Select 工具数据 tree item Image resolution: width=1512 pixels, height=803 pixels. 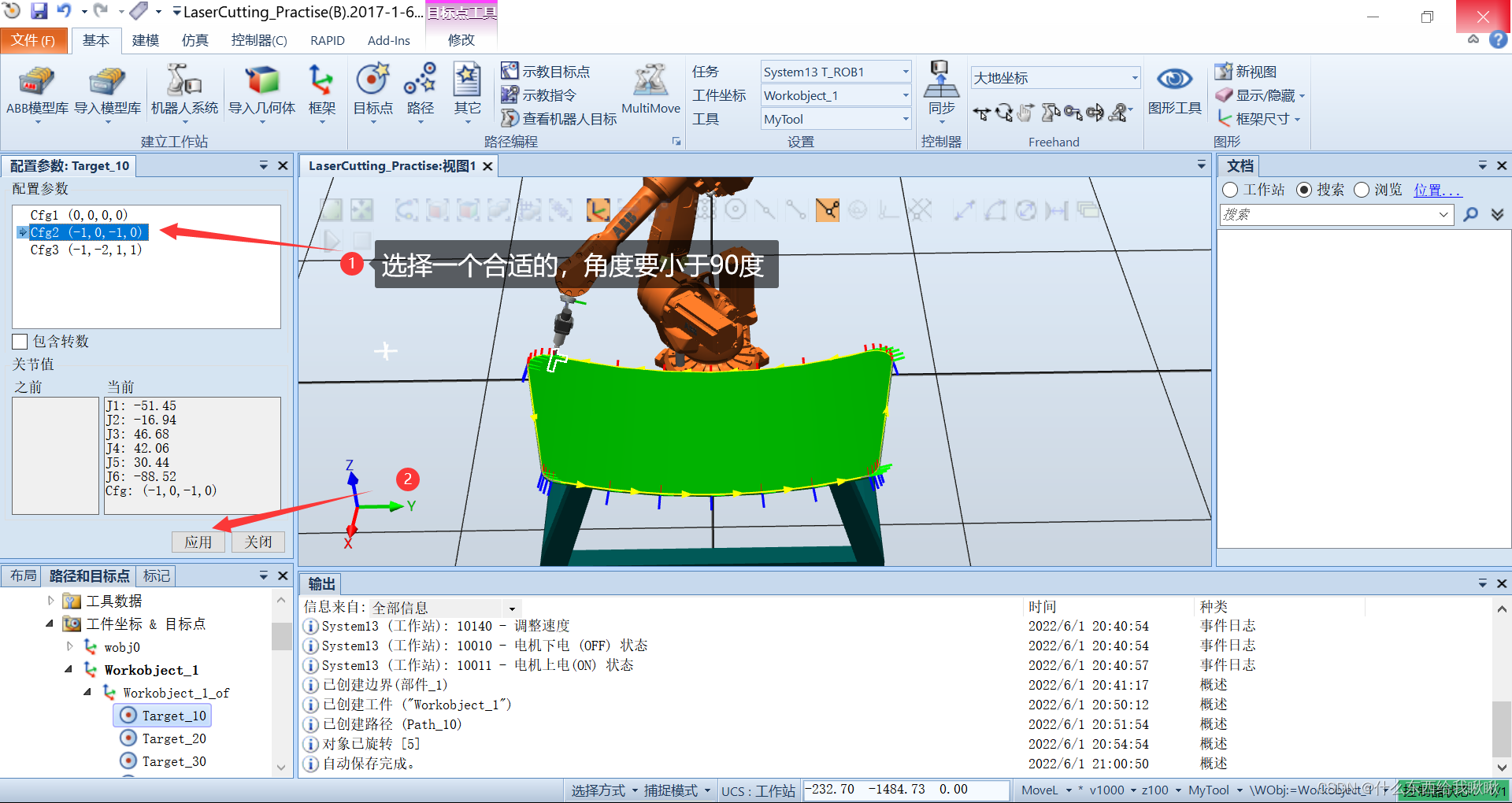(x=103, y=601)
